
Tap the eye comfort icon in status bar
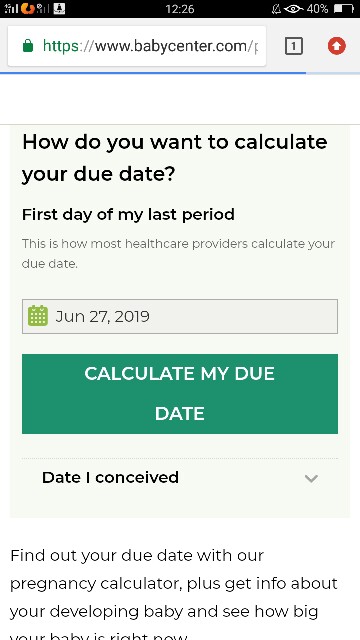(293, 9)
